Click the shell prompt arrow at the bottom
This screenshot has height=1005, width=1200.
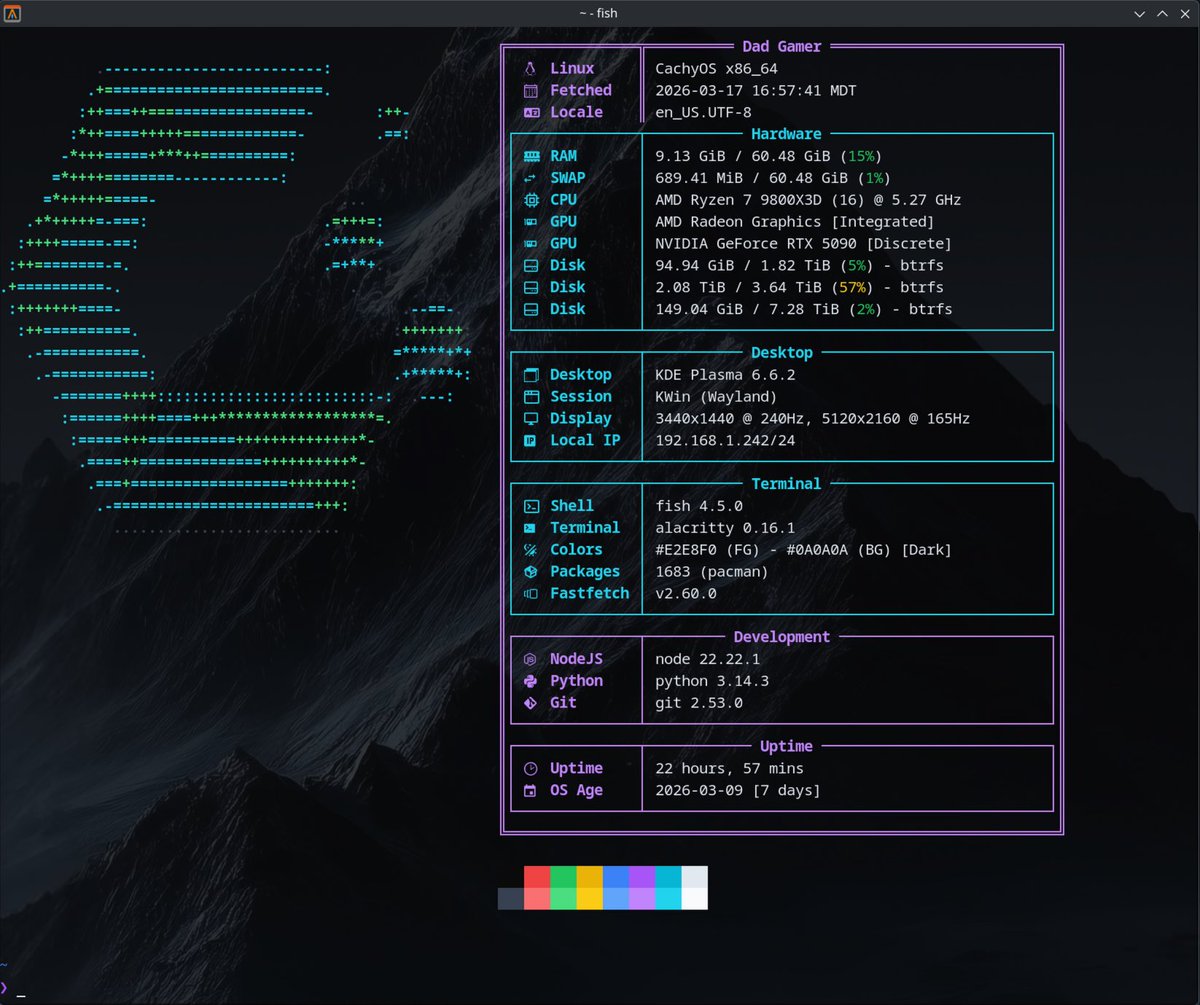[4, 987]
